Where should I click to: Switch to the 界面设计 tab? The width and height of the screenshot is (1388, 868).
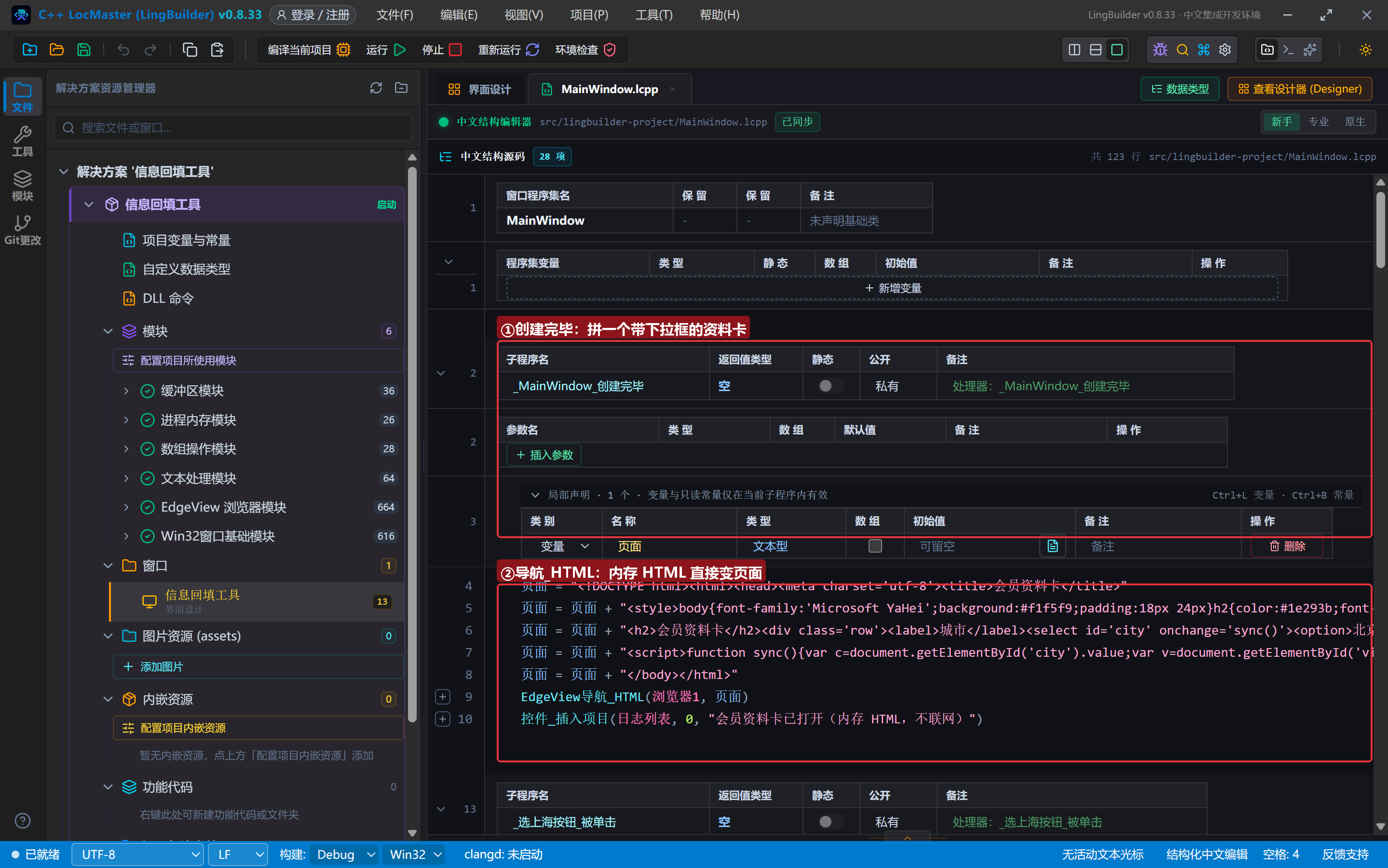(479, 89)
